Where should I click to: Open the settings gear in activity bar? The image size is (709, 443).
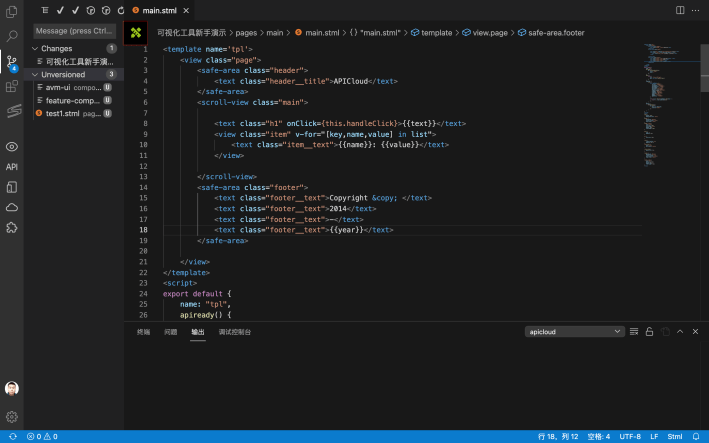12,416
